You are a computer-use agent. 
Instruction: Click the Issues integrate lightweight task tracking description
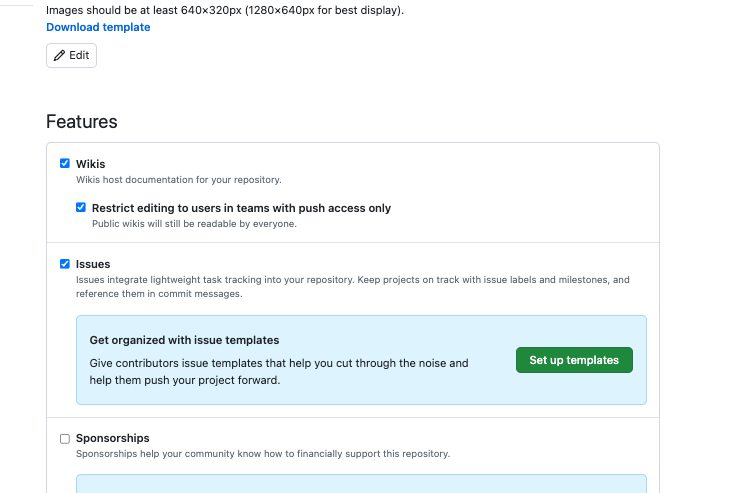tap(353, 286)
